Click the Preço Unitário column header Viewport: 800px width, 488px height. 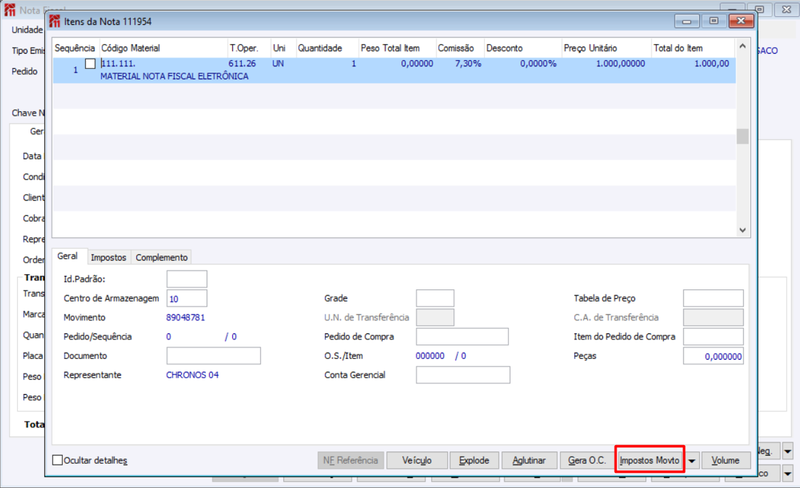(x=606, y=48)
